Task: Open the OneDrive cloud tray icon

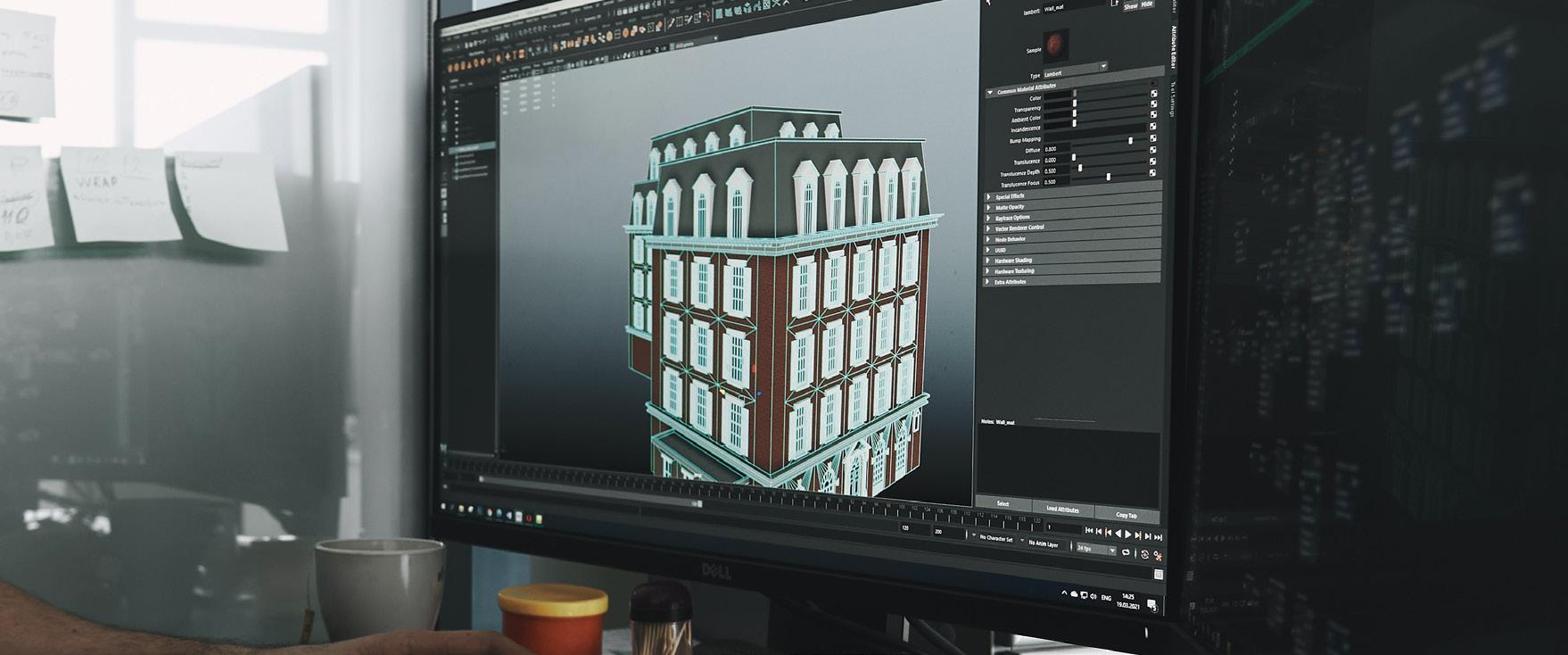Action: tap(1074, 593)
